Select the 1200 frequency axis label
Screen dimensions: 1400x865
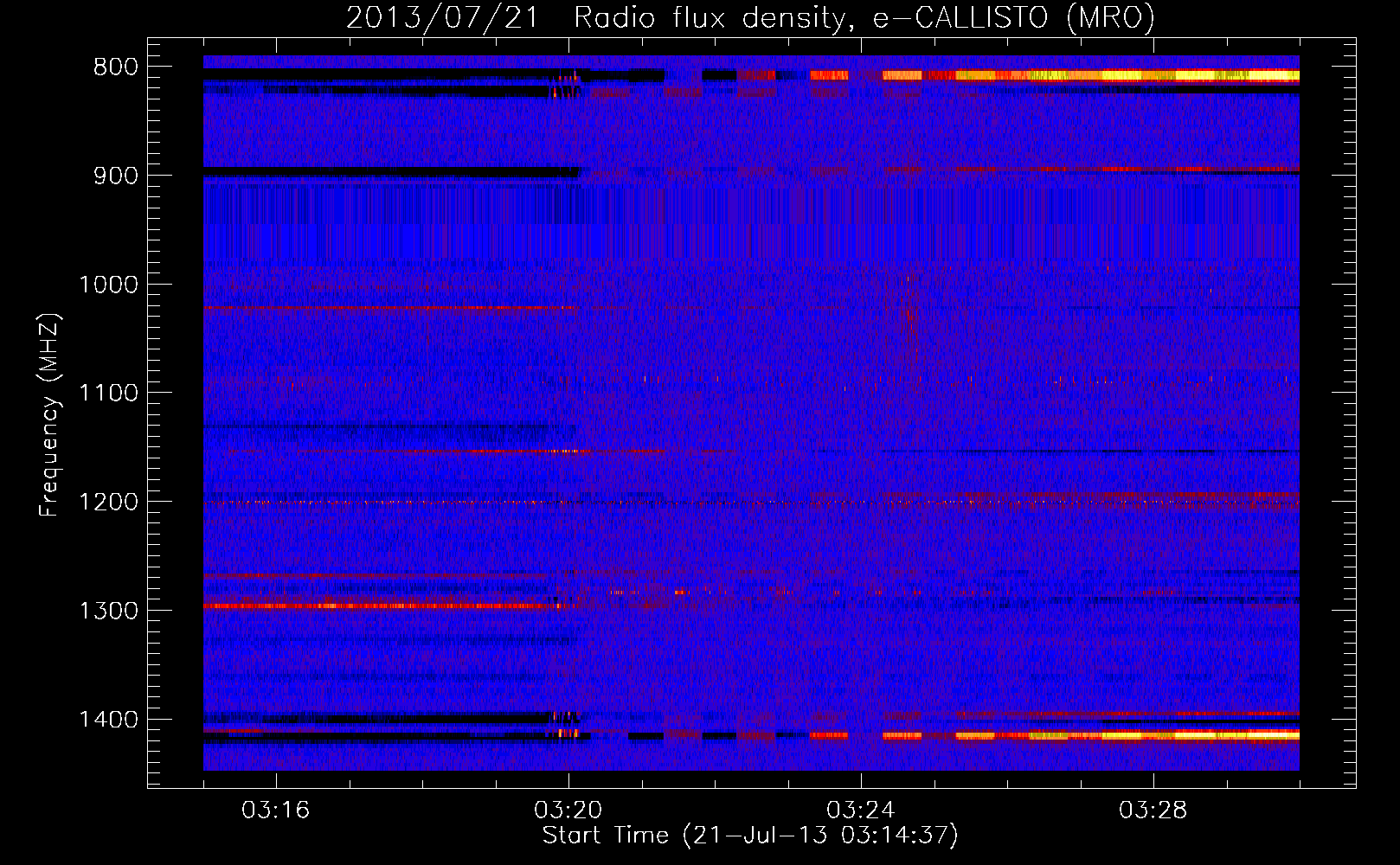(108, 503)
